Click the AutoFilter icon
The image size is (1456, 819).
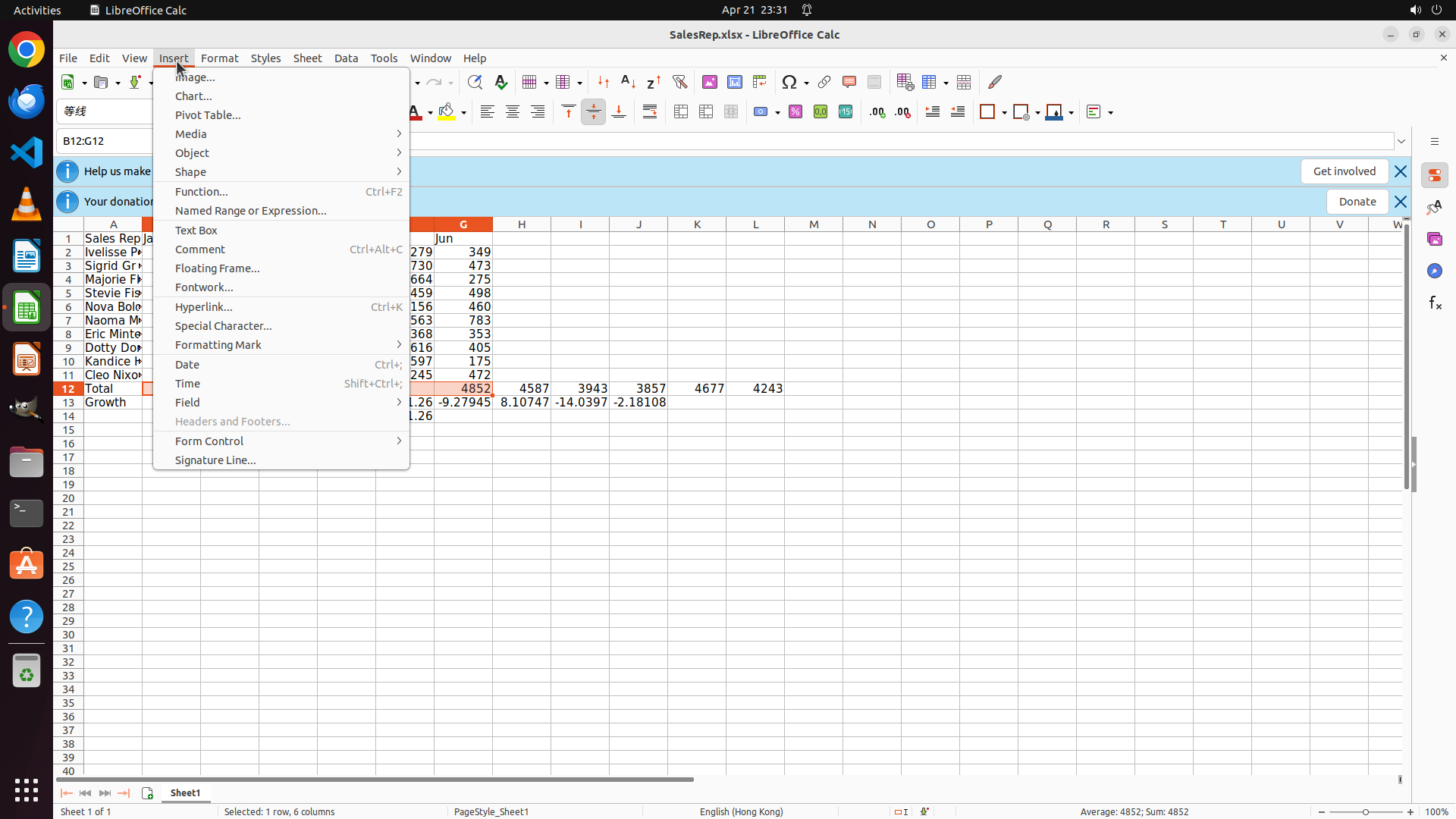679,82
